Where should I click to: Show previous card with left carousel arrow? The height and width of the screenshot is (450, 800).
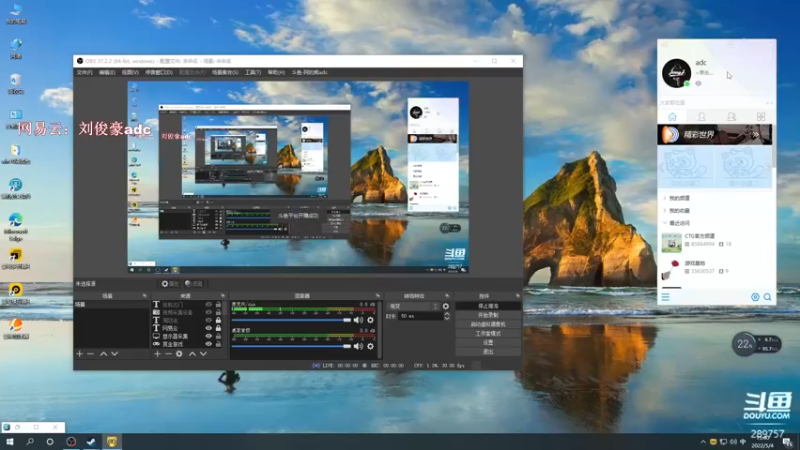pyautogui.click(x=661, y=167)
